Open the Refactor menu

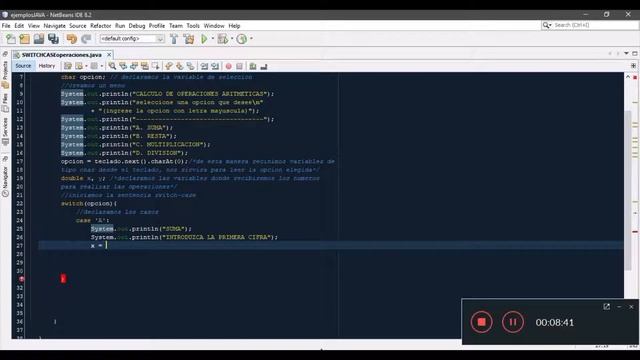pos(100,26)
